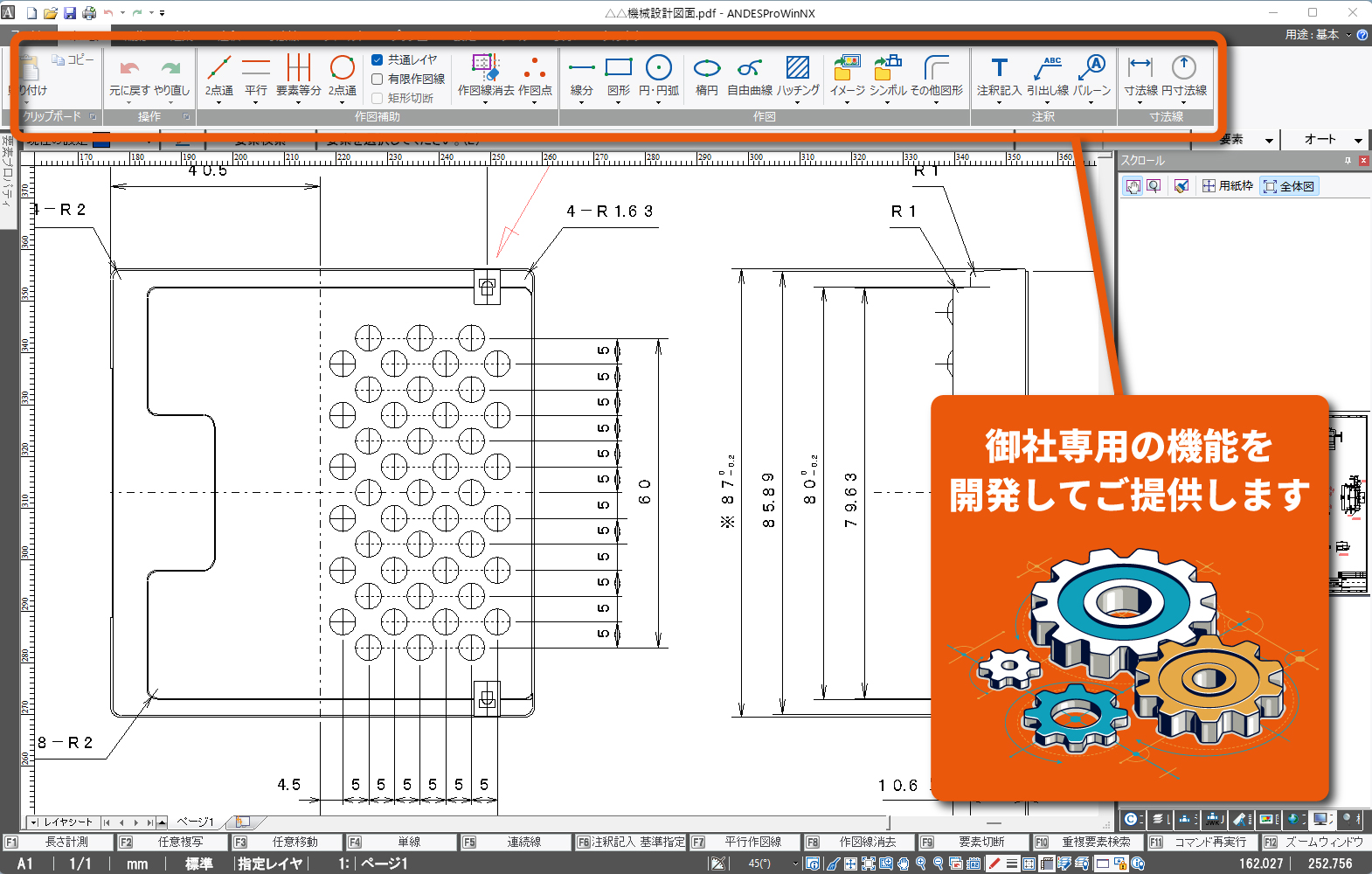Viewport: 1372px width, 874px height.
Task: Uncheck the 共通レイヤ checkbox
Action: (378, 59)
